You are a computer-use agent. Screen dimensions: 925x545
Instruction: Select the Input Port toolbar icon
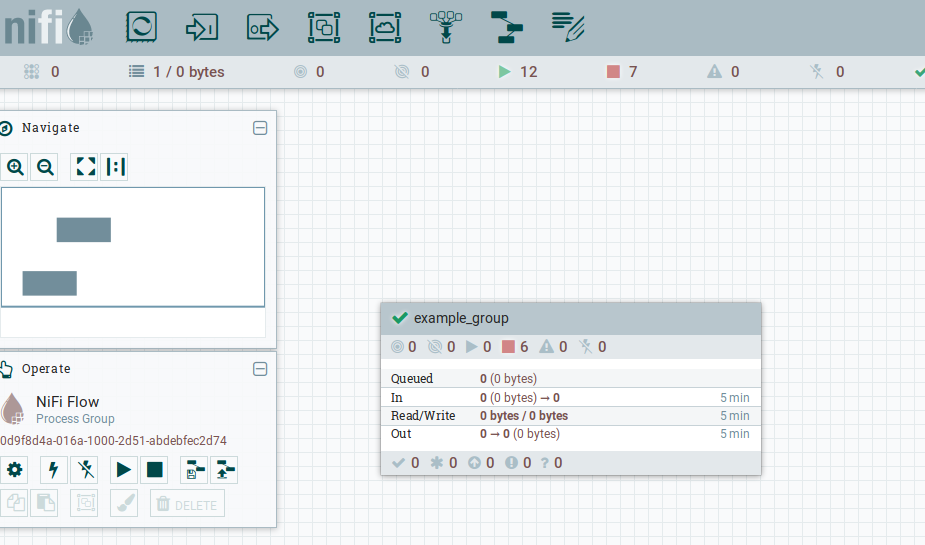(x=202, y=27)
